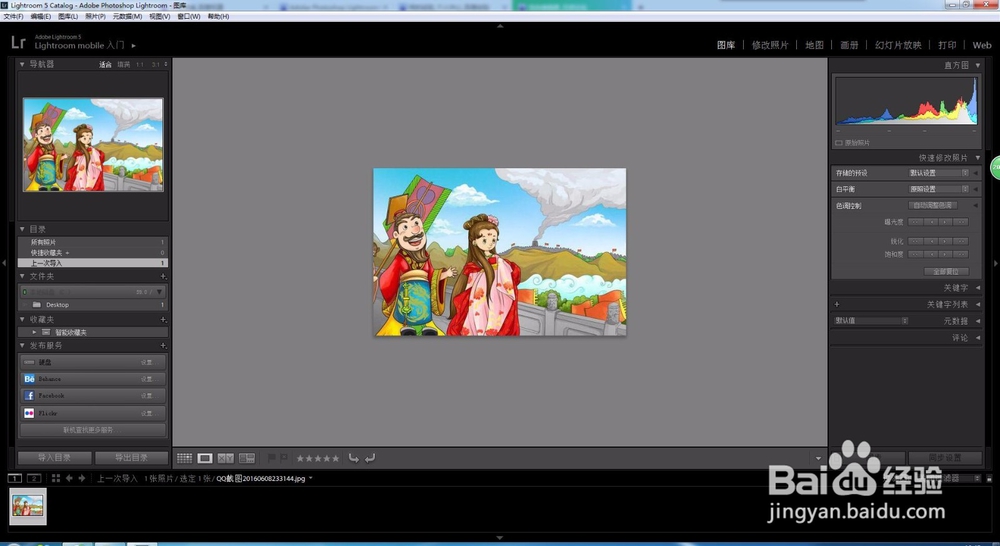Hide right panel via right edge arrow
The height and width of the screenshot is (546, 1000).
996,263
